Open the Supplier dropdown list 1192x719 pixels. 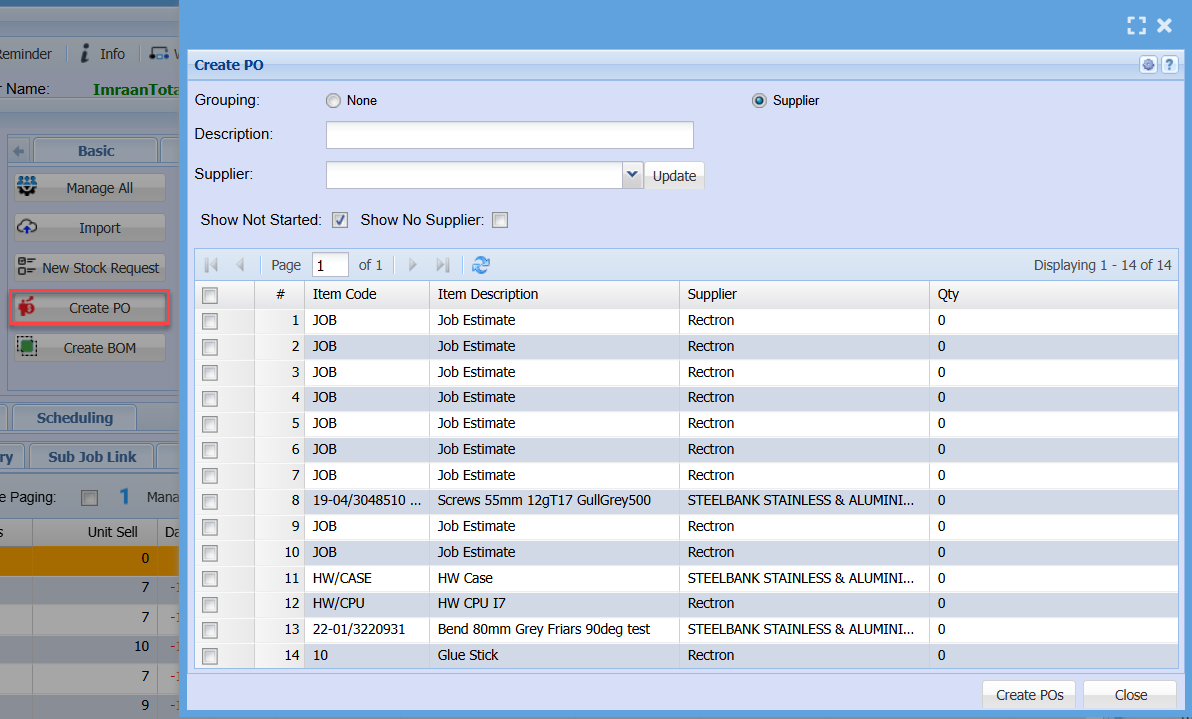pyautogui.click(x=632, y=175)
